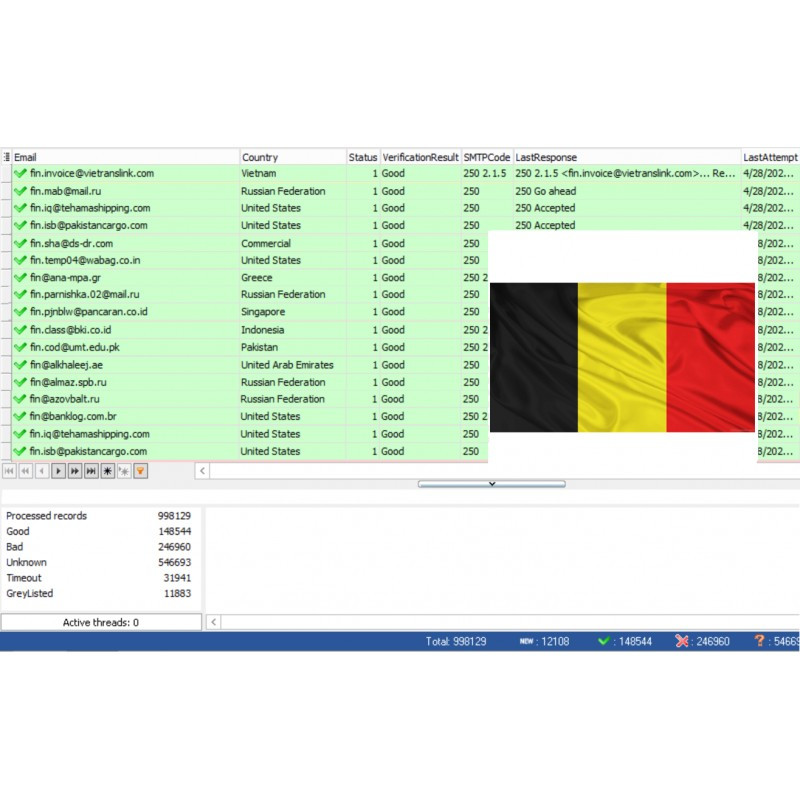The image size is (800, 800).
Task: Click the SMTPCode column header
Action: click(486, 157)
